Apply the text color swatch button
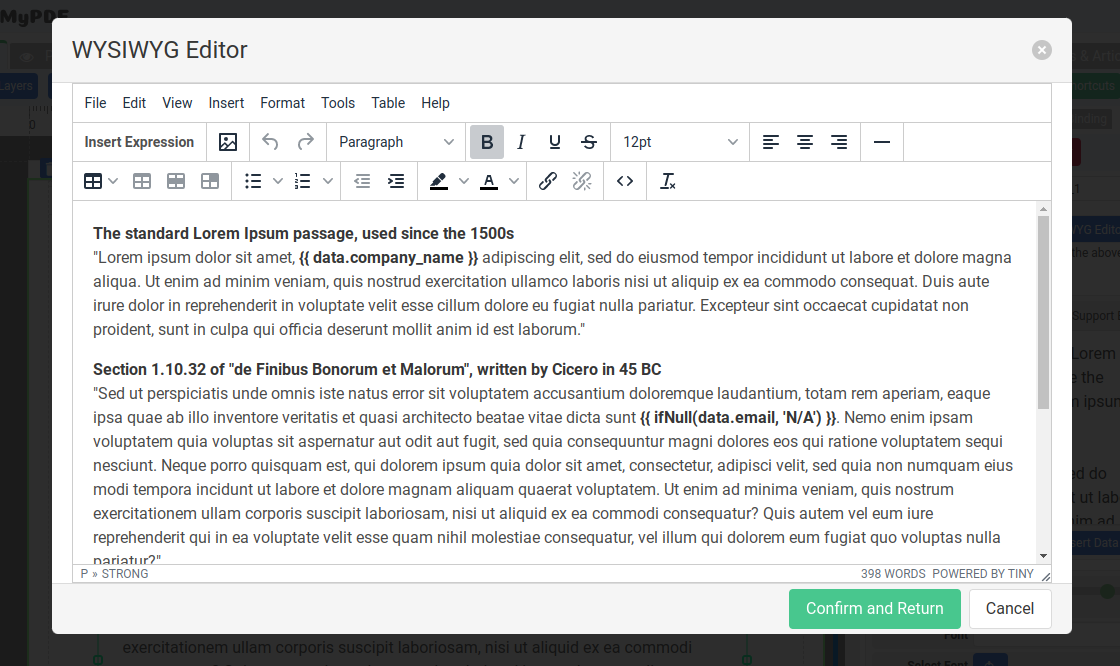1120x666 pixels. click(488, 181)
